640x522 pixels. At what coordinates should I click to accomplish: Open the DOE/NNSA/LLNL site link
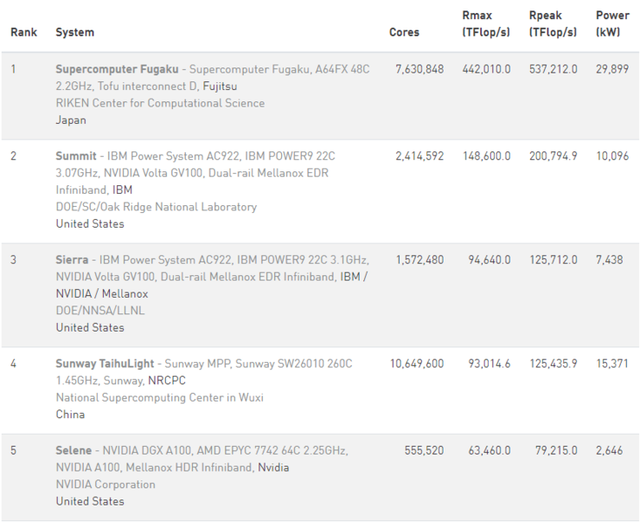point(100,311)
